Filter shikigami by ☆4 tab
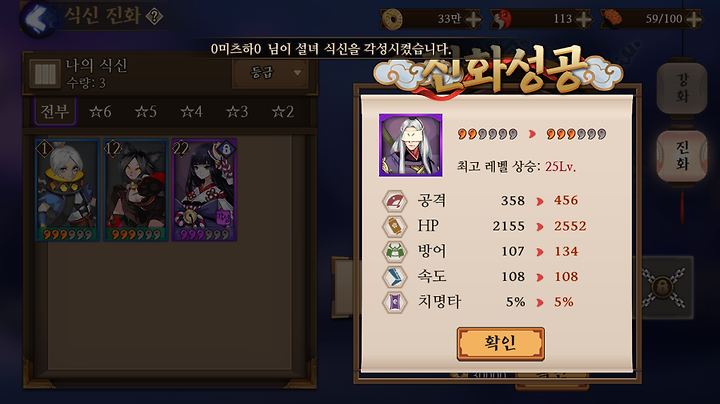The width and height of the screenshot is (720, 404). [191, 112]
